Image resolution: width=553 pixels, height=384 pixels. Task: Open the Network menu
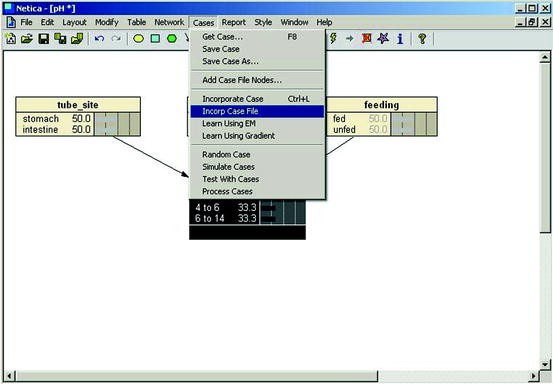tap(169, 22)
